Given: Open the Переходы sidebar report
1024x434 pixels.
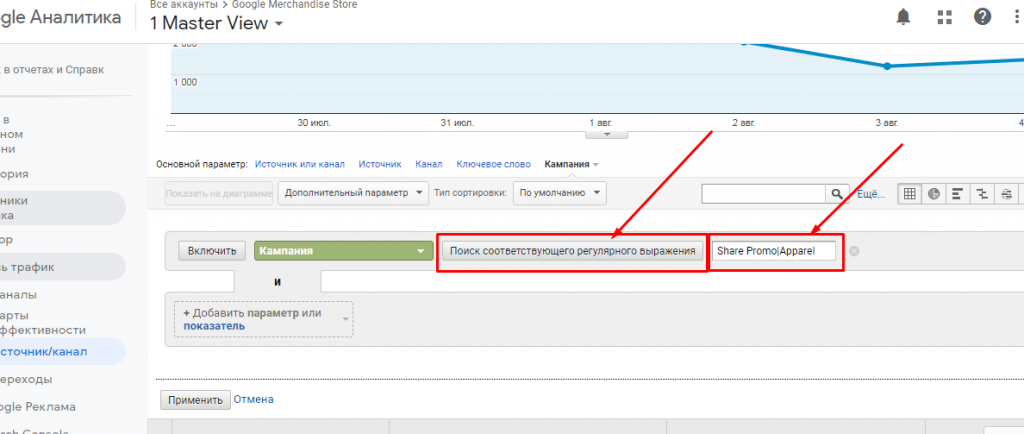Looking at the screenshot, I should click(x=26, y=379).
